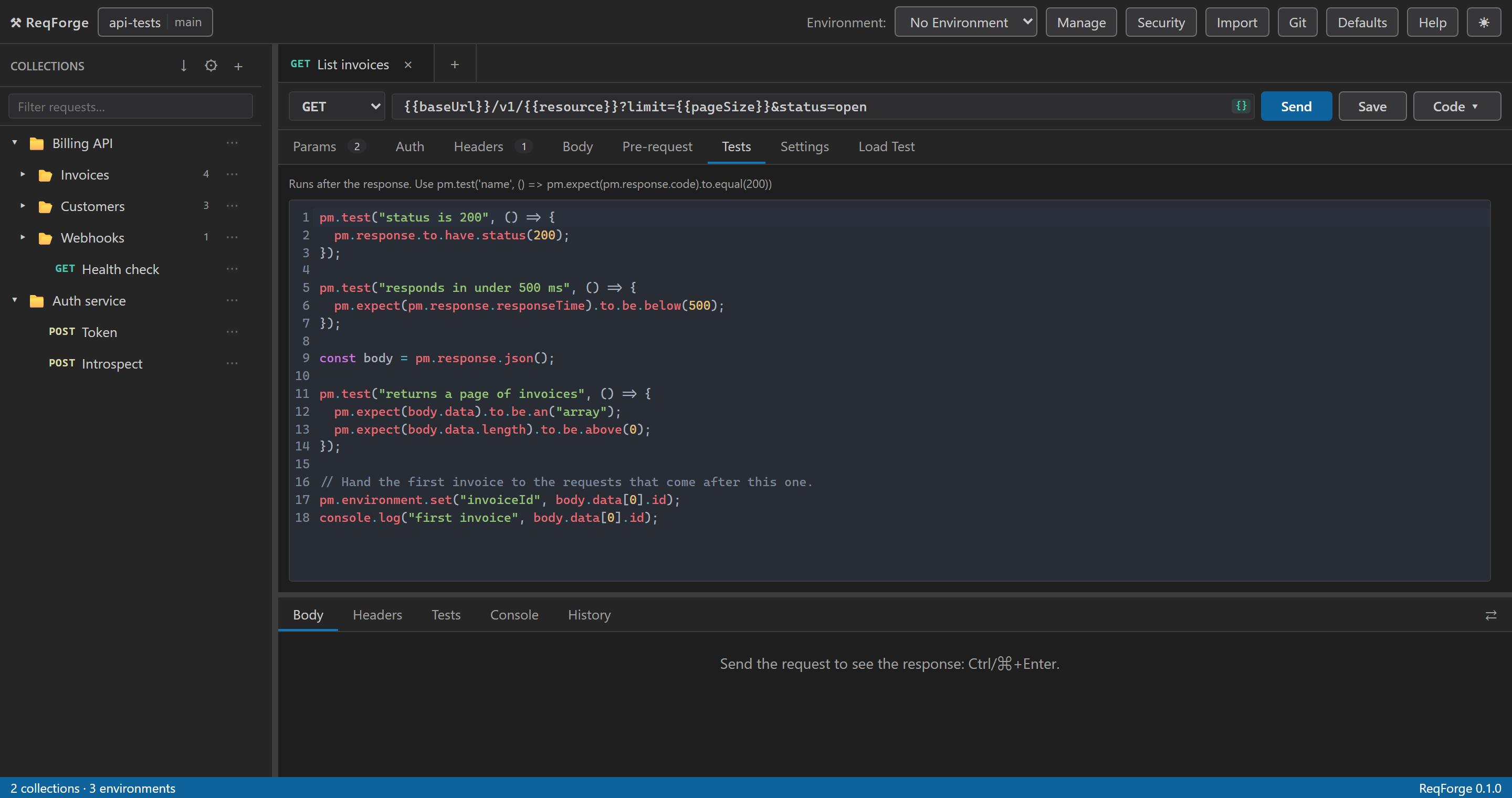Open the Git button
Image resolution: width=1512 pixels, height=798 pixels.
(1297, 22)
